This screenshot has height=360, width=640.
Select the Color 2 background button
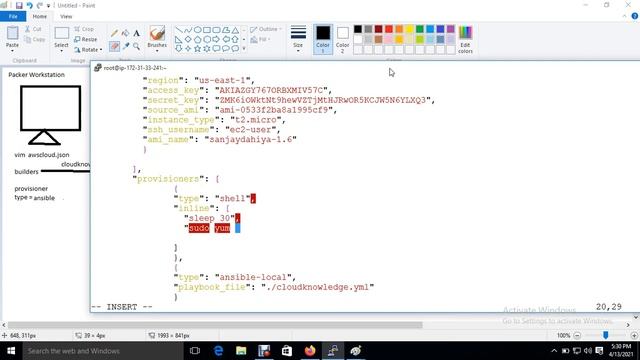coord(342,39)
